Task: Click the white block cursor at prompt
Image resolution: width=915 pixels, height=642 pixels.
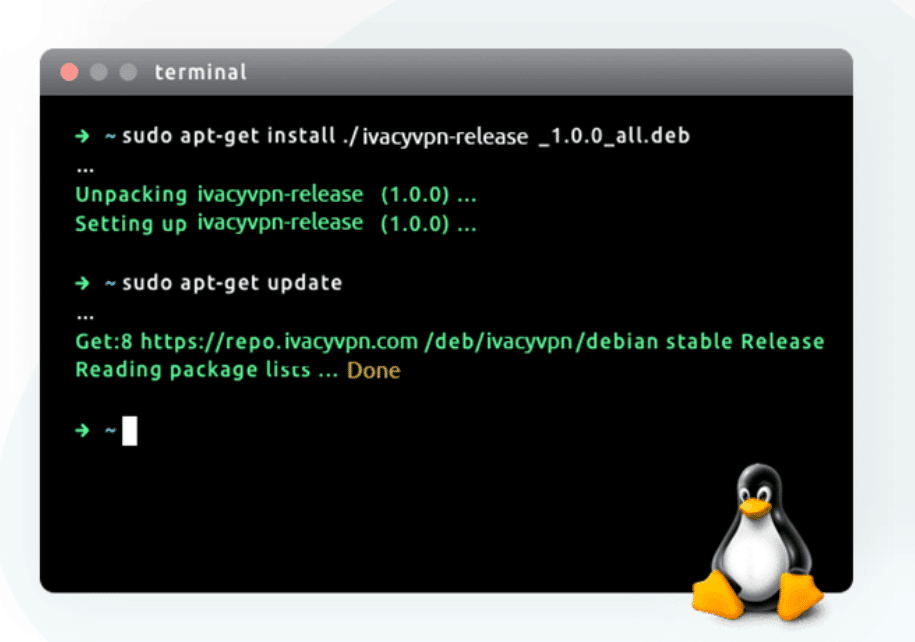Action: point(130,431)
